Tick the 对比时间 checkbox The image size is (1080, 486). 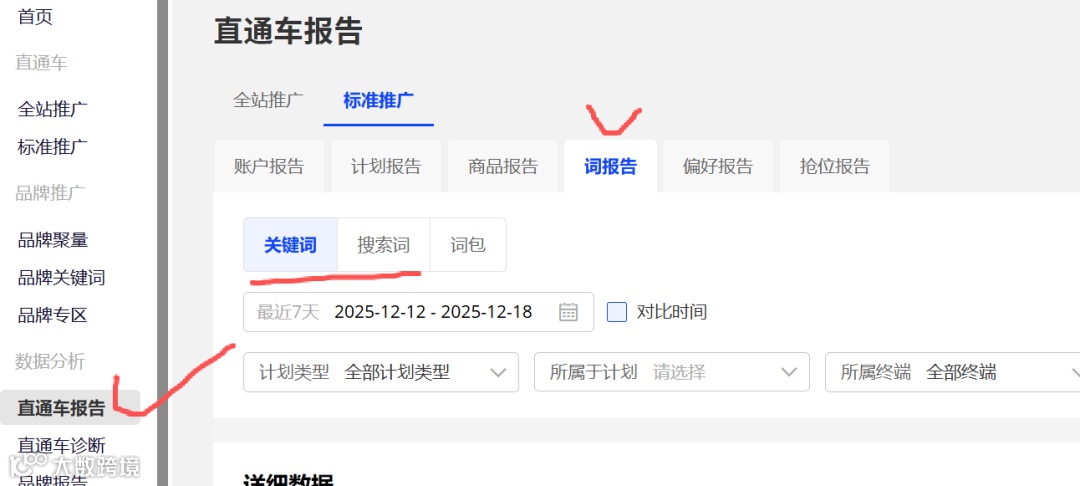[x=616, y=312]
